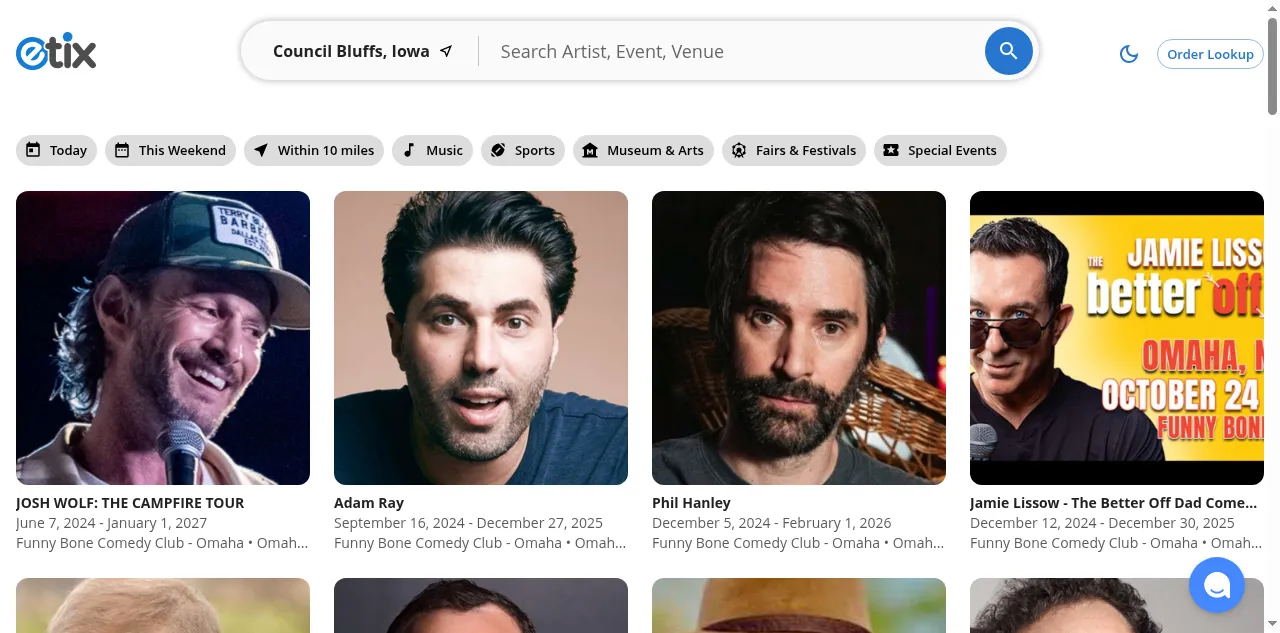Open the chat support bubble

[x=1216, y=585]
